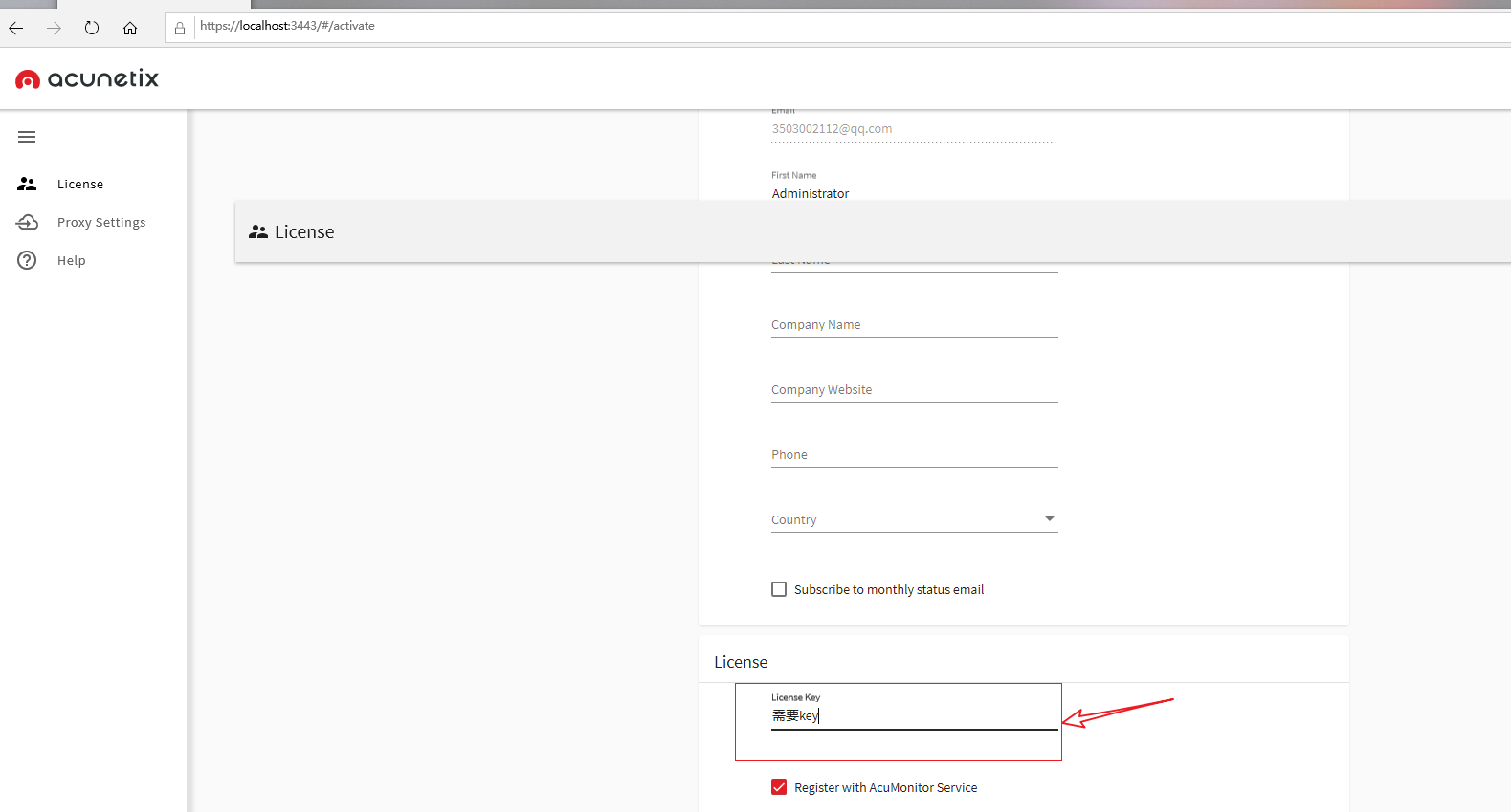
Task: Click the 'Subscribe to monthly status email' label
Action: [889, 590]
